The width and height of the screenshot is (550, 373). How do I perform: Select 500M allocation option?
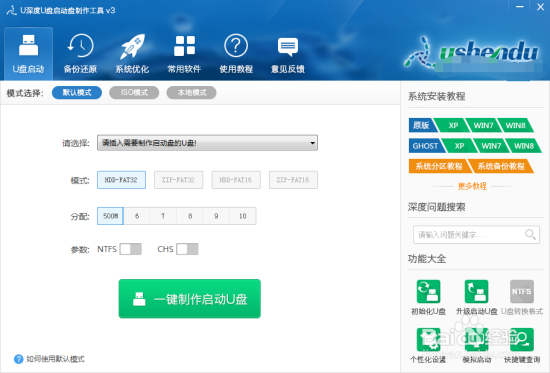(110, 216)
